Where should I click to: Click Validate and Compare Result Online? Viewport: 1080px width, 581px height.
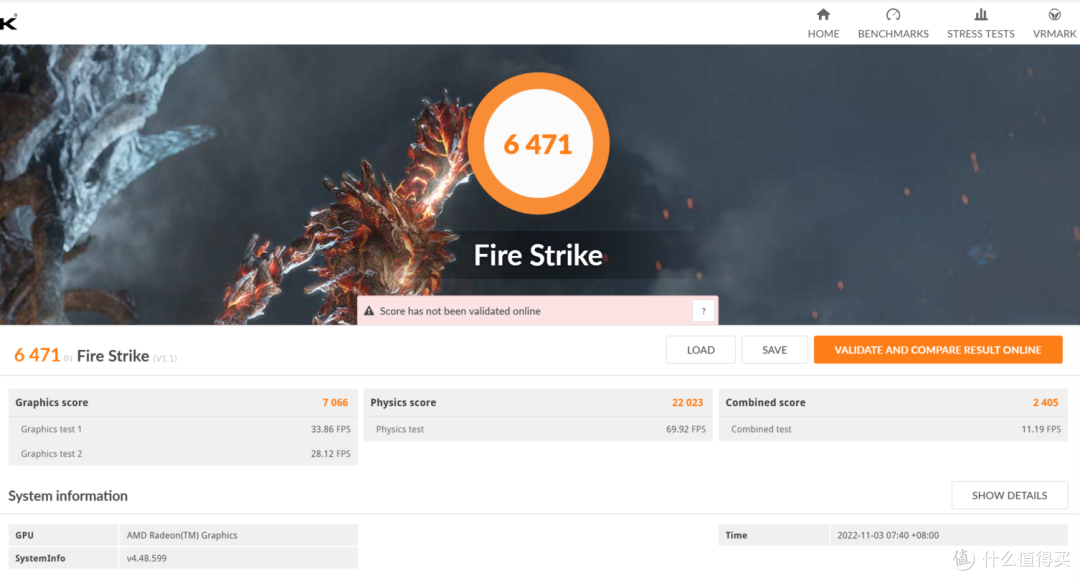pyautogui.click(x=937, y=350)
